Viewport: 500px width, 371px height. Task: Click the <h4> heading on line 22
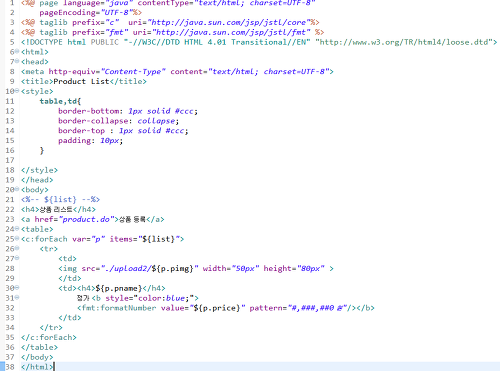[x=58, y=209]
